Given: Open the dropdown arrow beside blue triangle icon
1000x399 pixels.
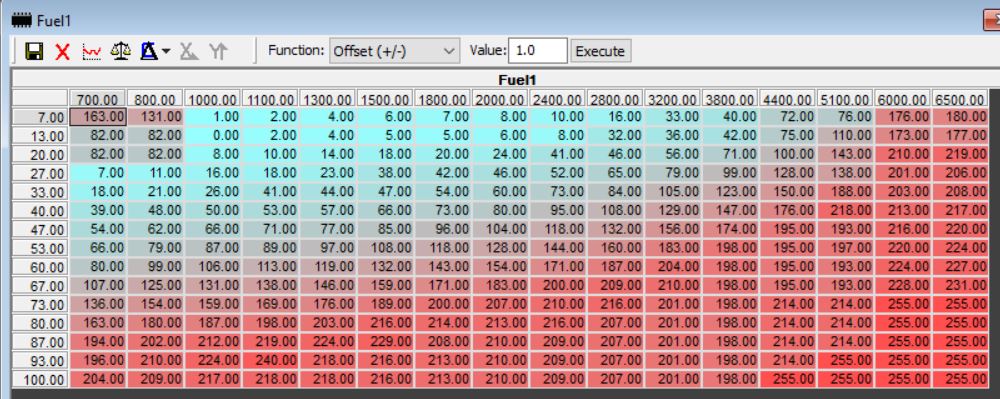Looking at the screenshot, I should [166, 51].
